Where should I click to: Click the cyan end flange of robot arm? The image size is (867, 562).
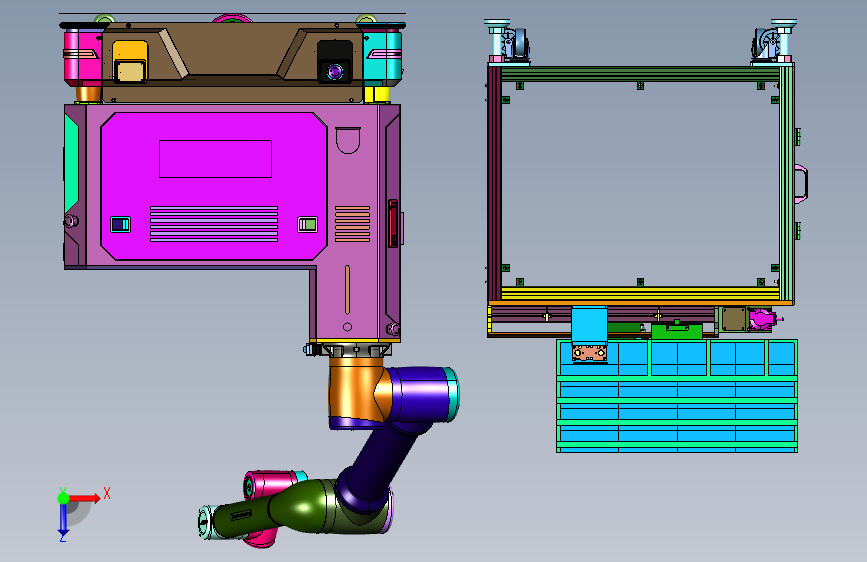[x=206, y=522]
